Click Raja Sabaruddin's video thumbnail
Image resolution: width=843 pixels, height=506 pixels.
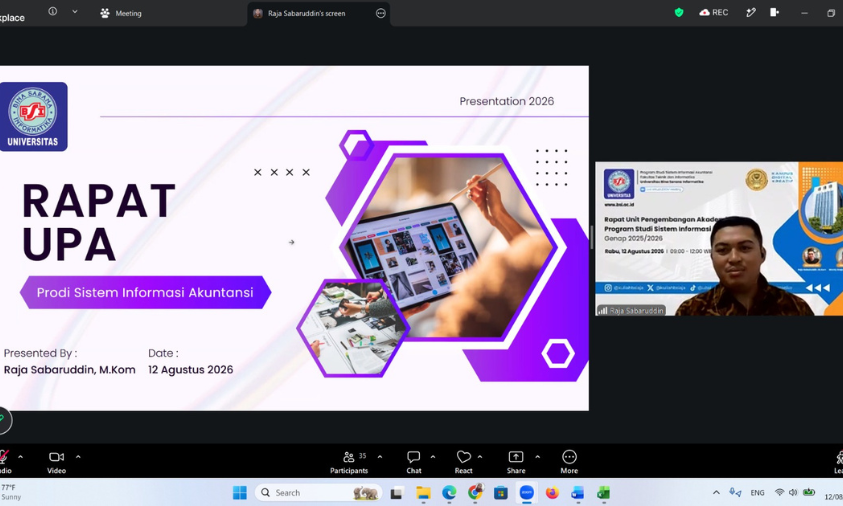(x=719, y=238)
